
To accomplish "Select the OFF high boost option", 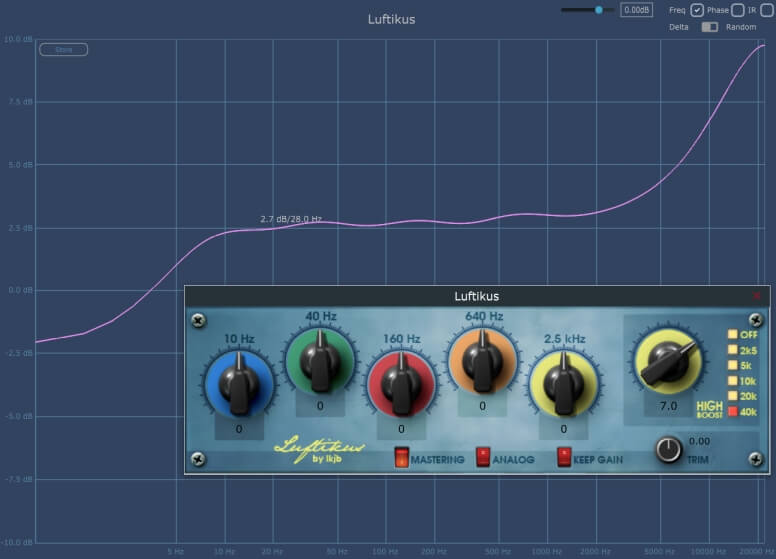I will coord(732,334).
